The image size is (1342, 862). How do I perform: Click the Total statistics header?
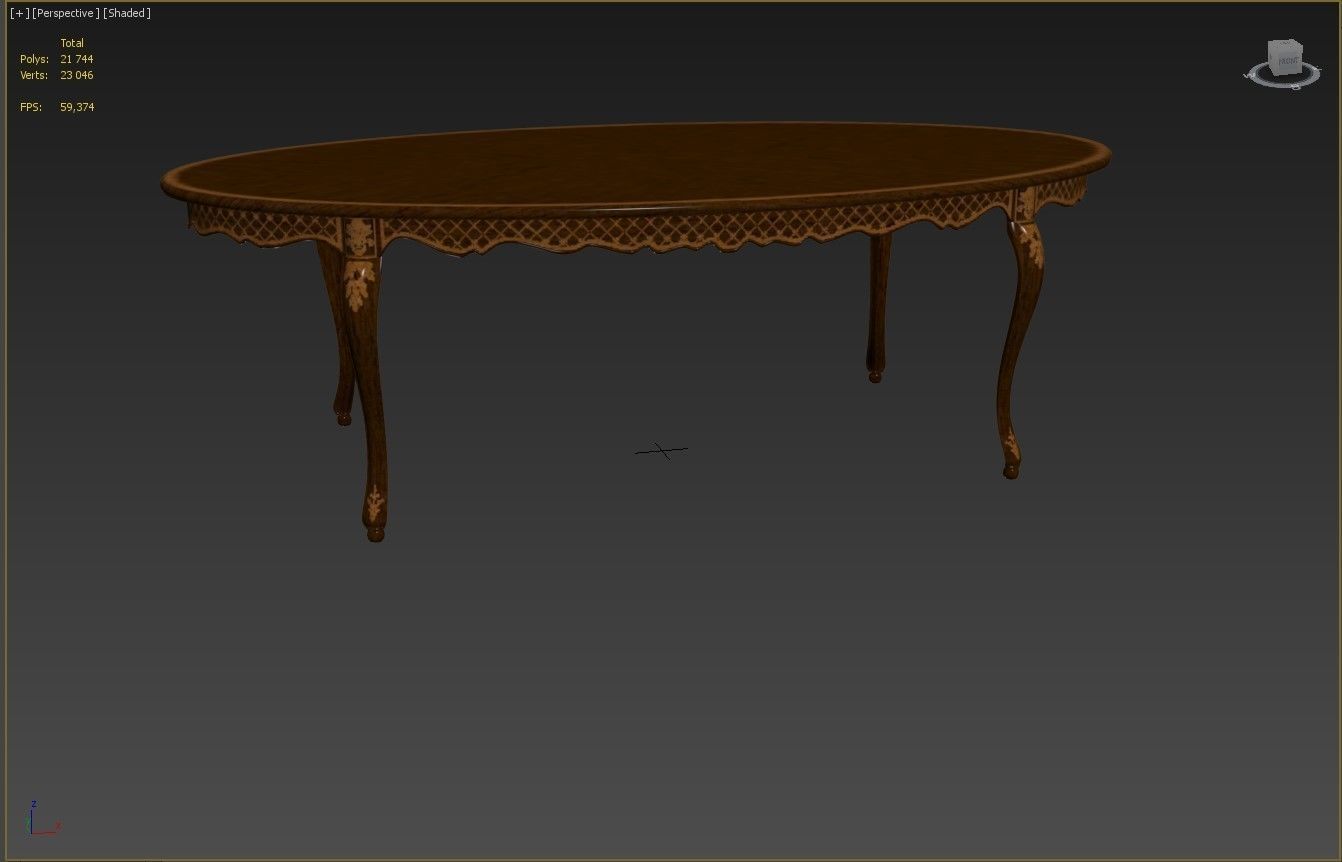tap(72, 43)
